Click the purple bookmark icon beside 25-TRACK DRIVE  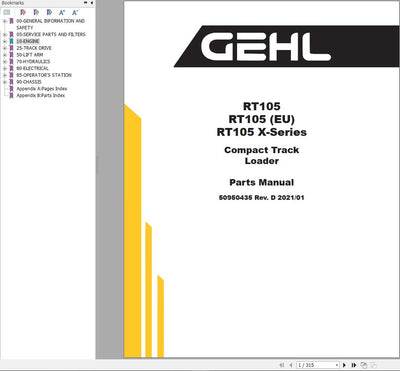[x=11, y=48]
